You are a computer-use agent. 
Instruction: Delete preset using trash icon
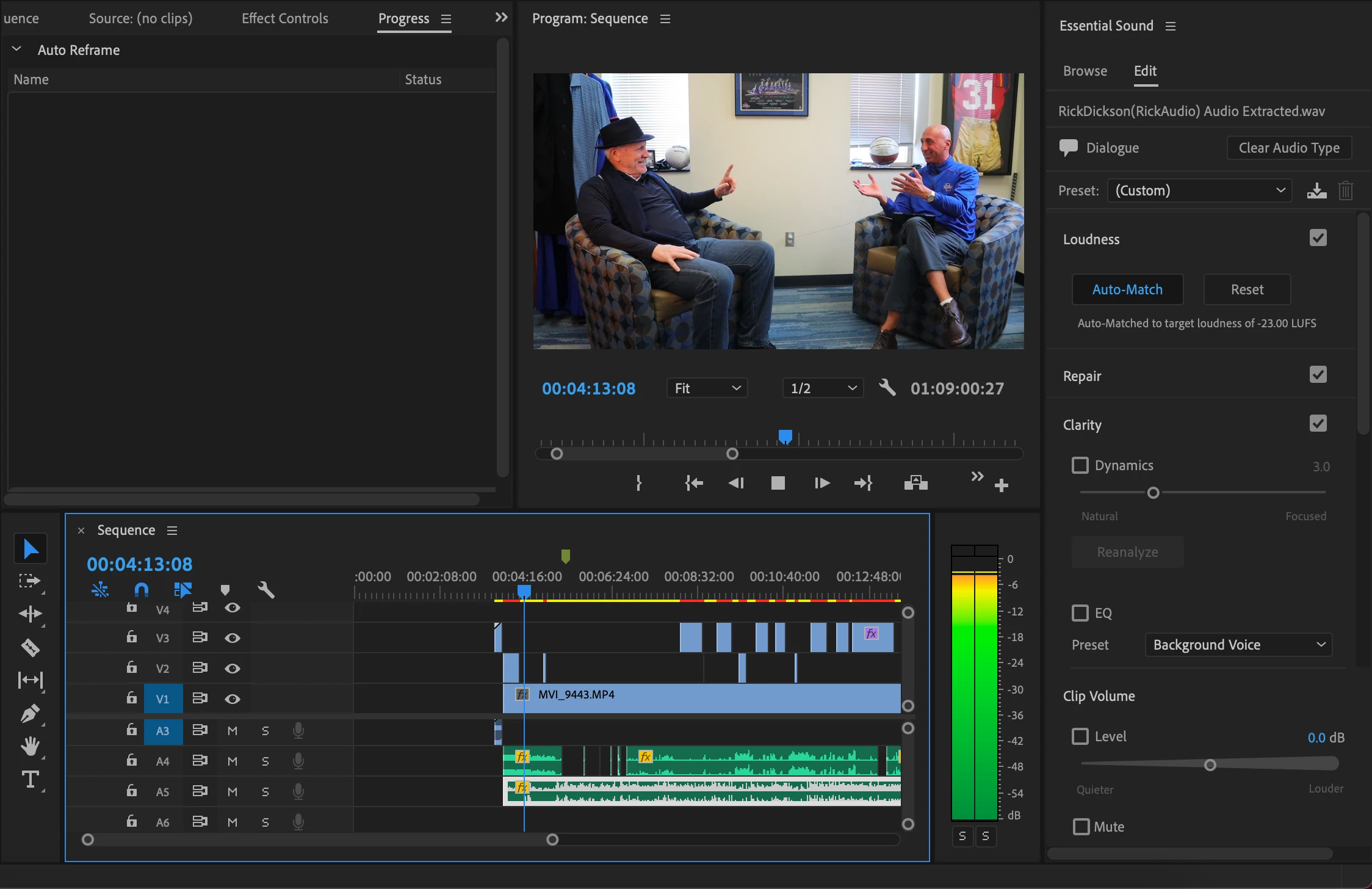tap(1345, 191)
